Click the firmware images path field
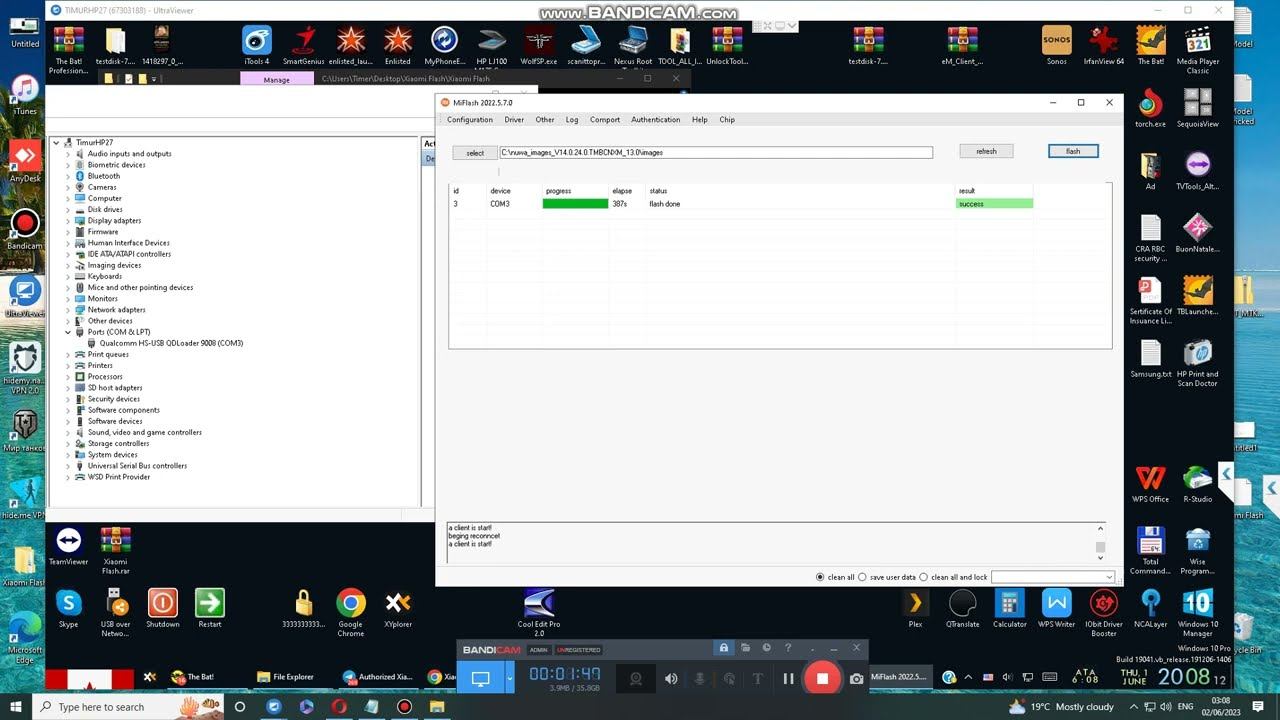 pos(715,153)
